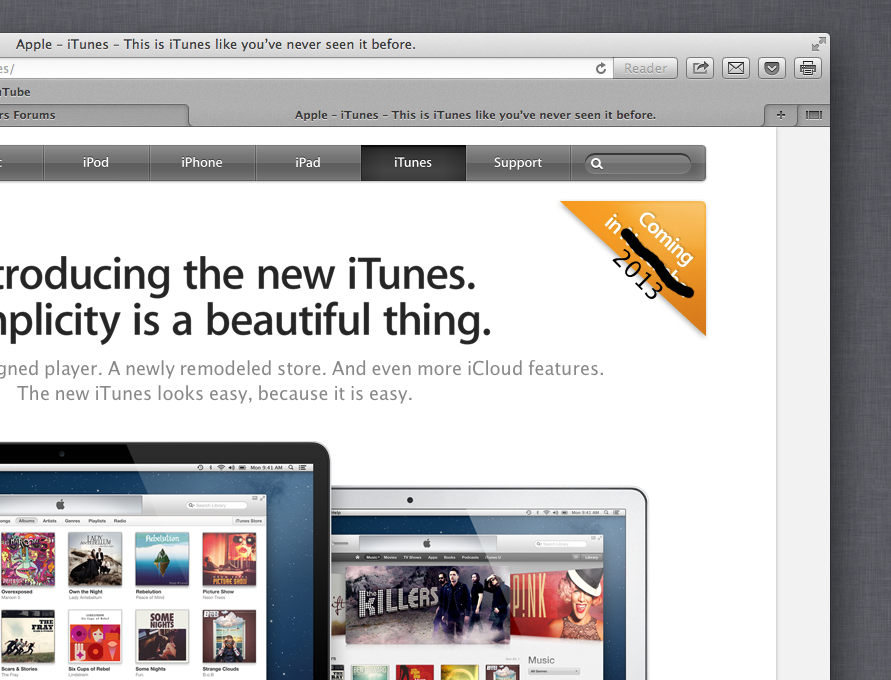Click the iTunes Store button in library
Viewport: 891px width, 680px height.
[x=248, y=521]
